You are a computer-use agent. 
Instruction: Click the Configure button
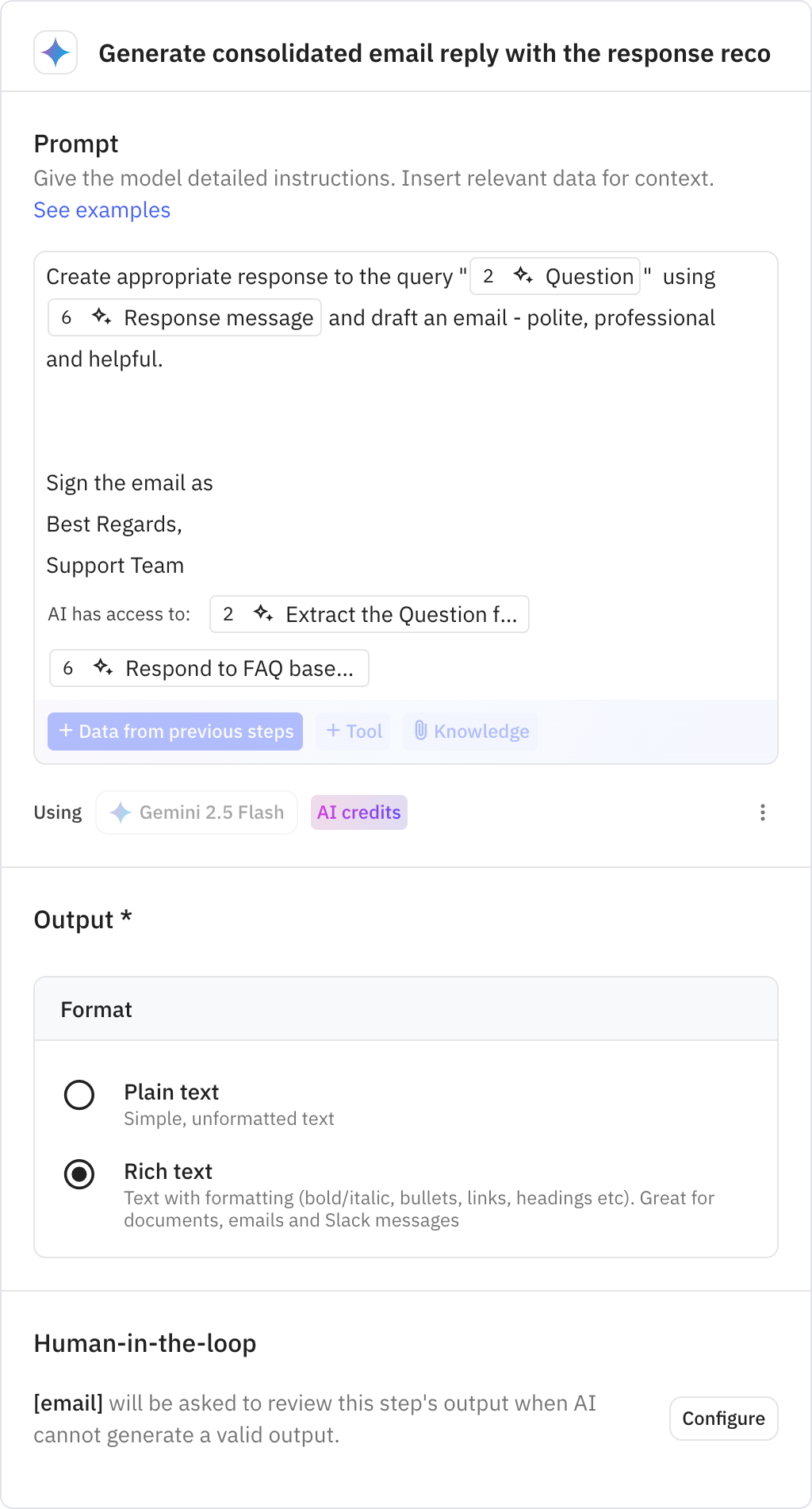pos(723,1419)
